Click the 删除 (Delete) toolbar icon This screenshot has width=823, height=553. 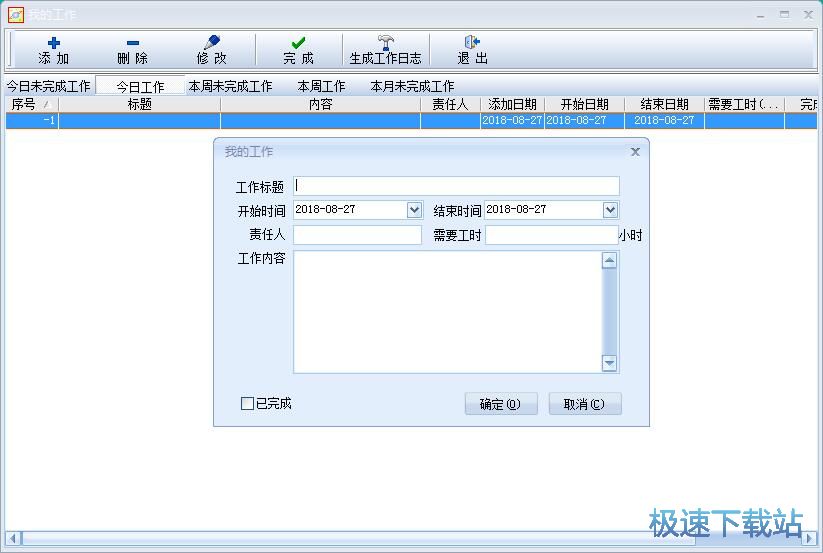133,42
